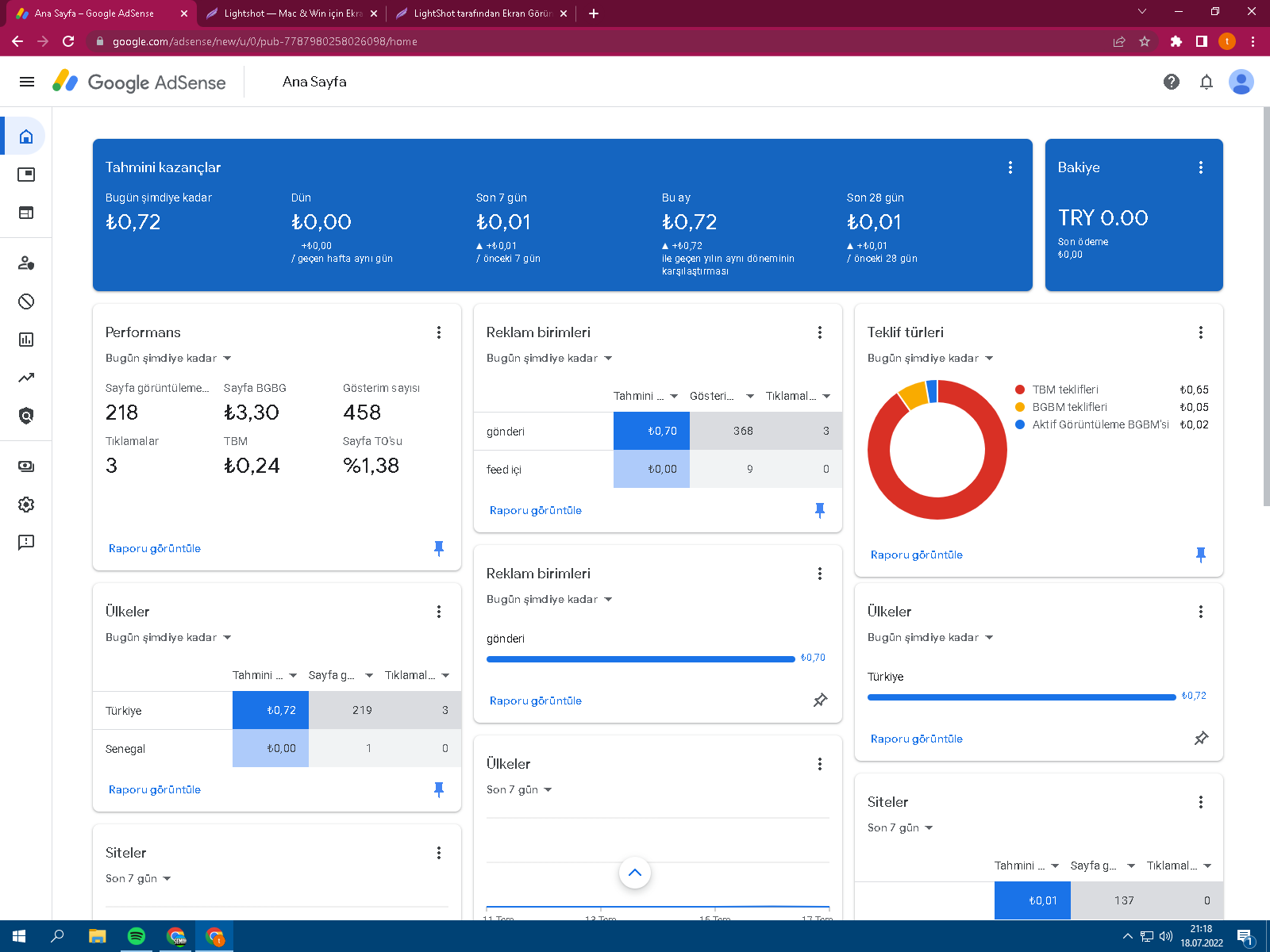Collapse cards with the up chevron button
The height and width of the screenshot is (952, 1270).
[635, 873]
